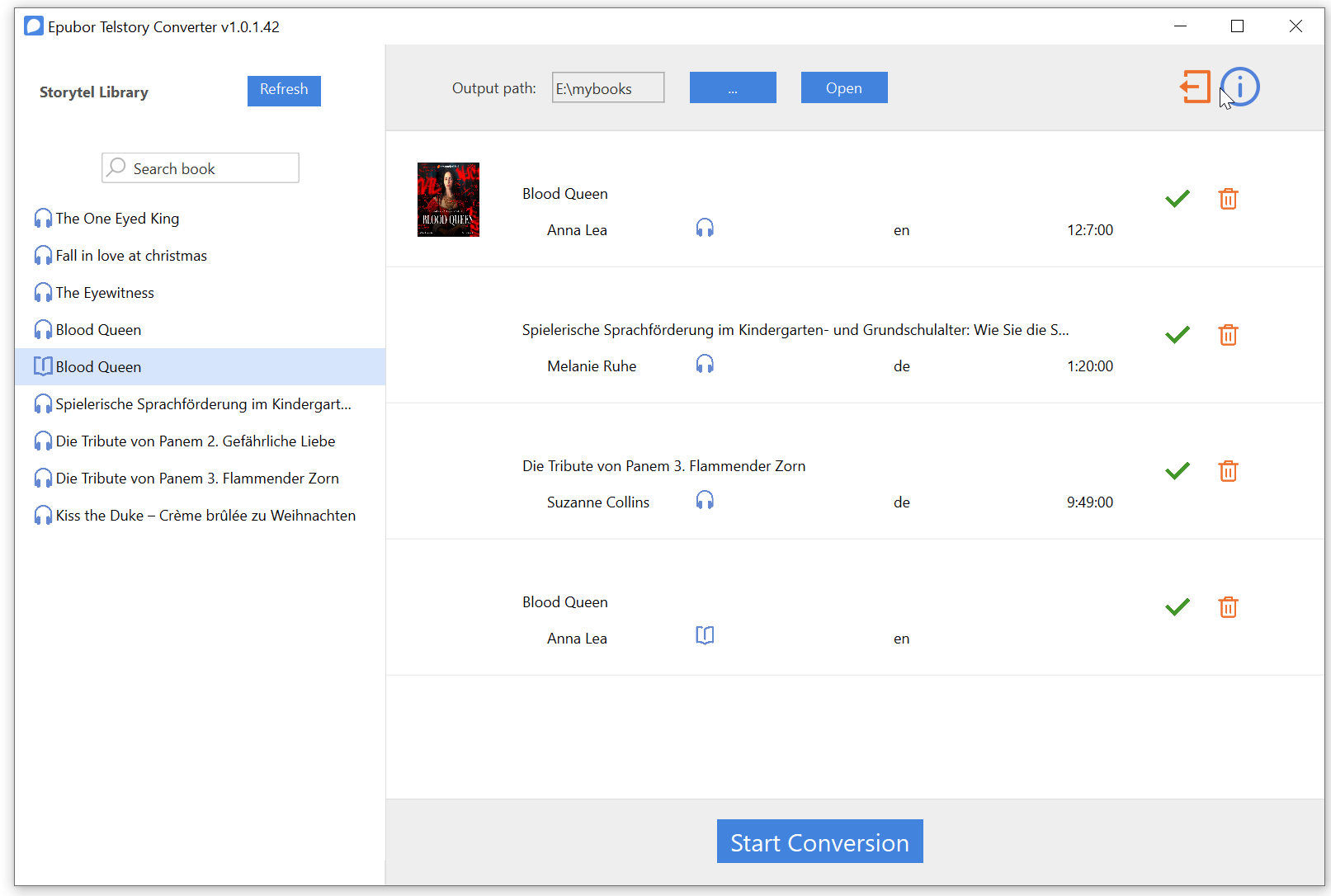1331x896 pixels.
Task: Click headphone icon of Kiss the Duke
Action: click(x=43, y=515)
